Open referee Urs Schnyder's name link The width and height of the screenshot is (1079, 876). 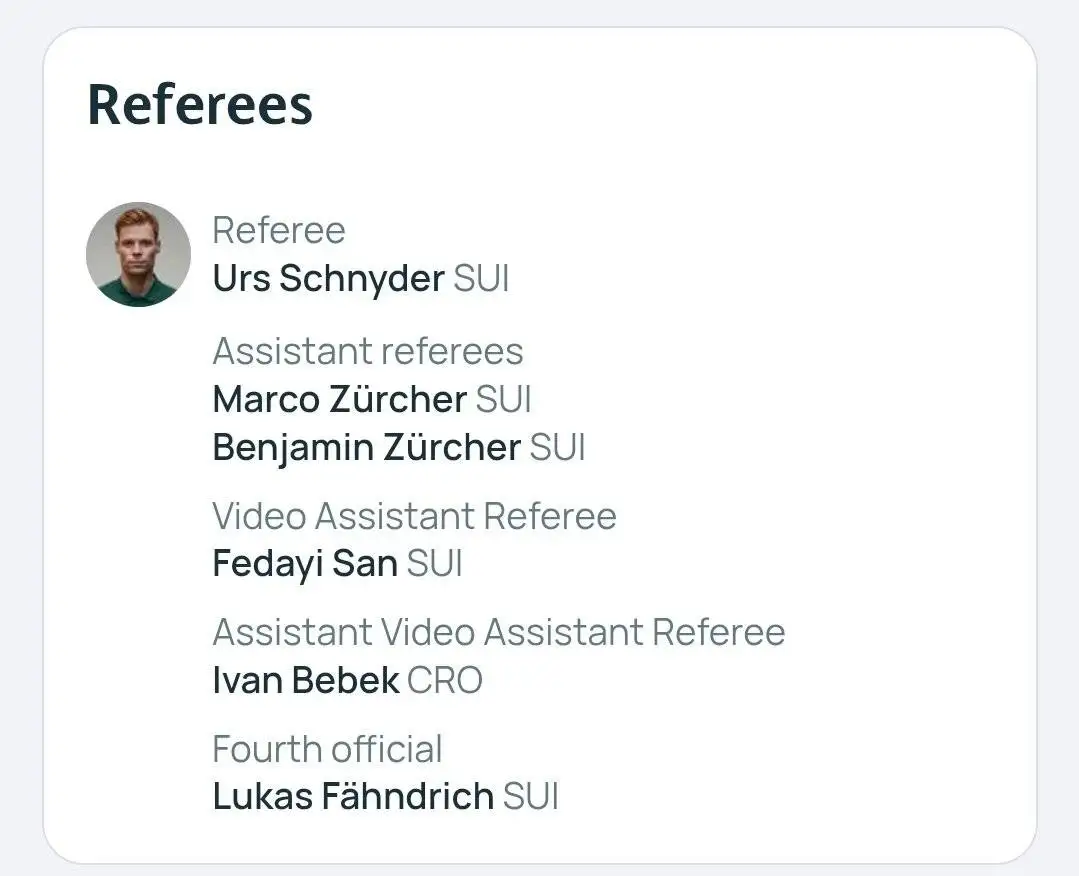328,279
